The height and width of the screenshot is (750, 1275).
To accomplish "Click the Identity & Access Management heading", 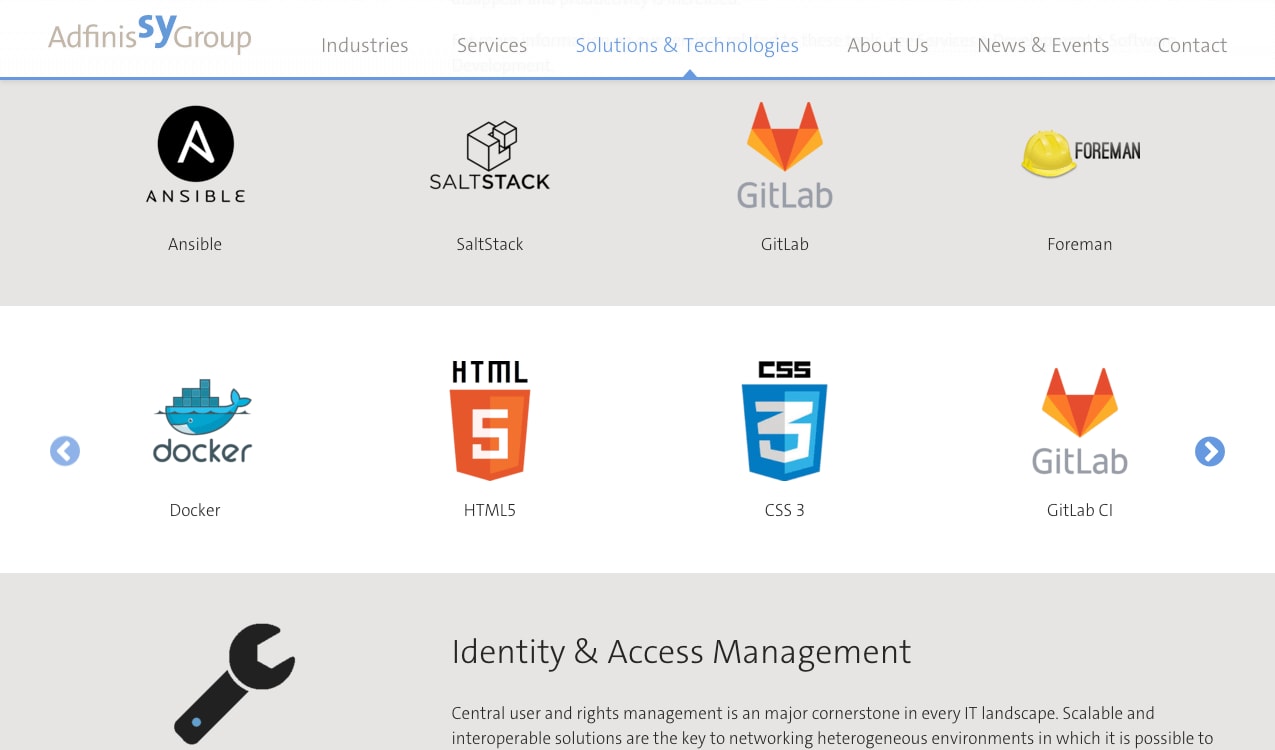I will tap(681, 652).
